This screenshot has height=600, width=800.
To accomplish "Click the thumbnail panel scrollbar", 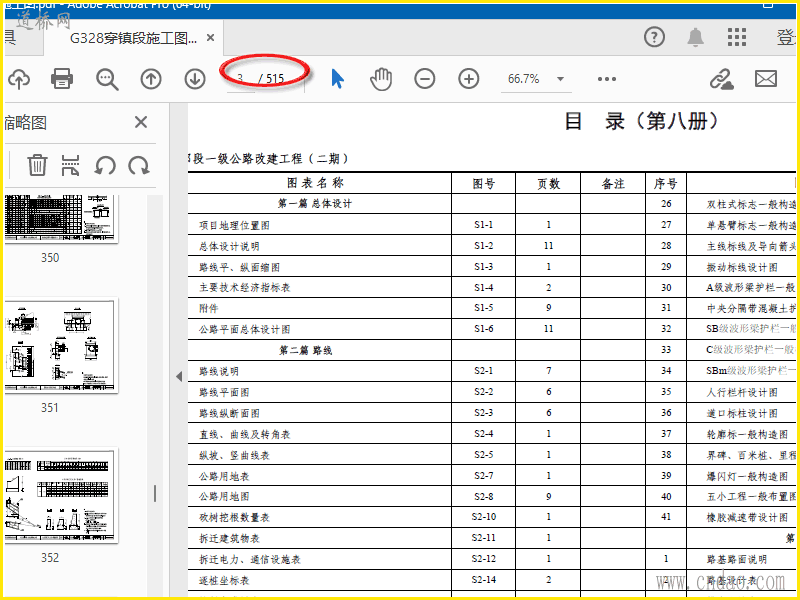I will (155, 493).
